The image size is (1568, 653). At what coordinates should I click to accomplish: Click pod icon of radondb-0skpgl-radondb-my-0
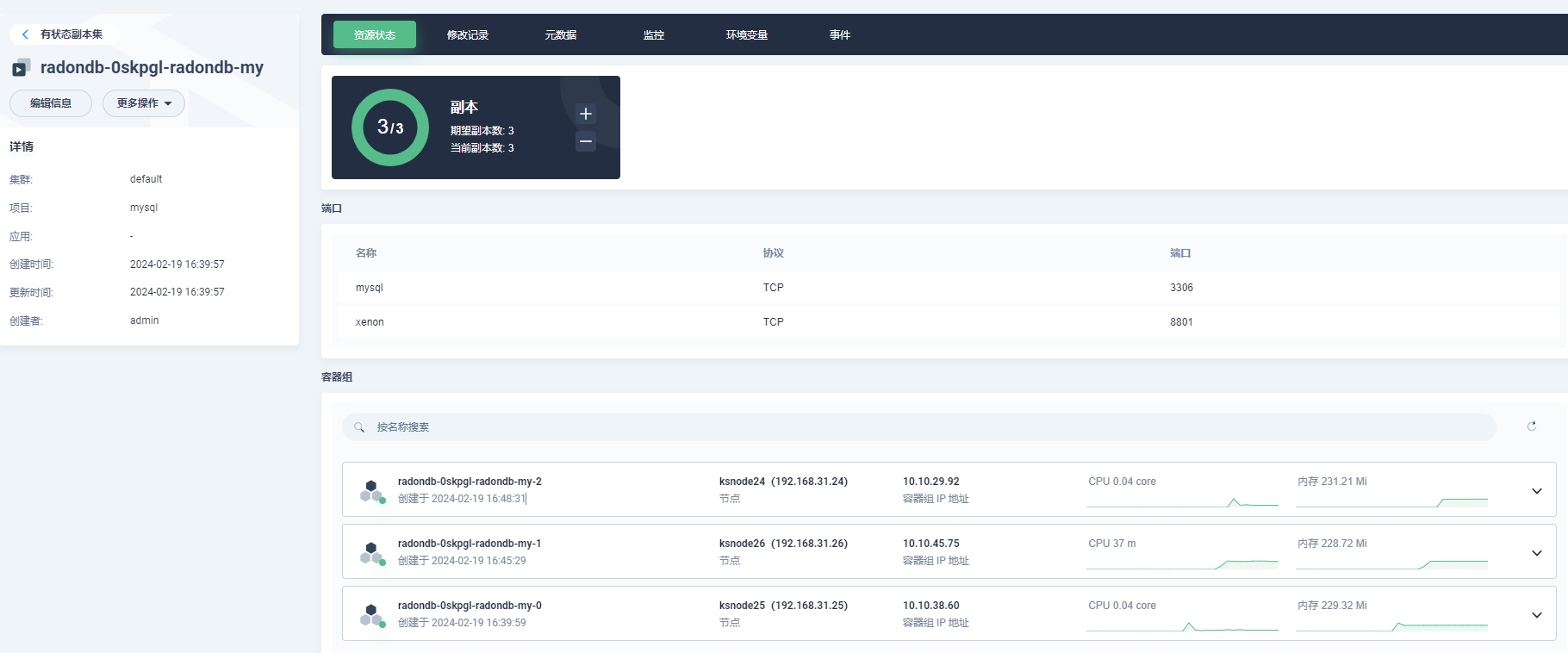[372, 615]
